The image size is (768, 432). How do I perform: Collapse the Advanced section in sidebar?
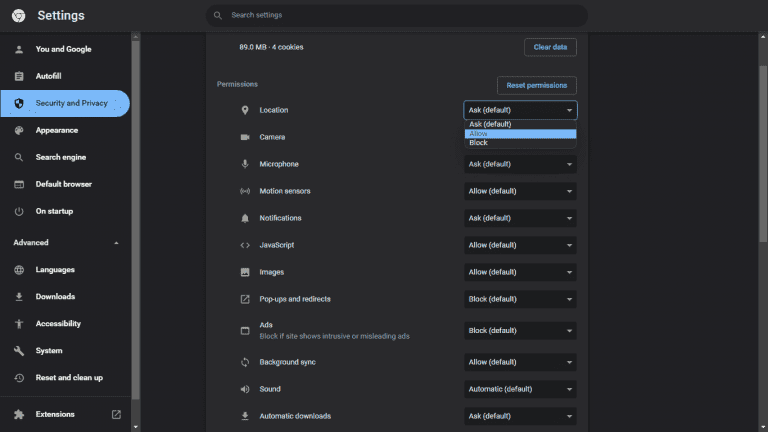[x=116, y=243]
